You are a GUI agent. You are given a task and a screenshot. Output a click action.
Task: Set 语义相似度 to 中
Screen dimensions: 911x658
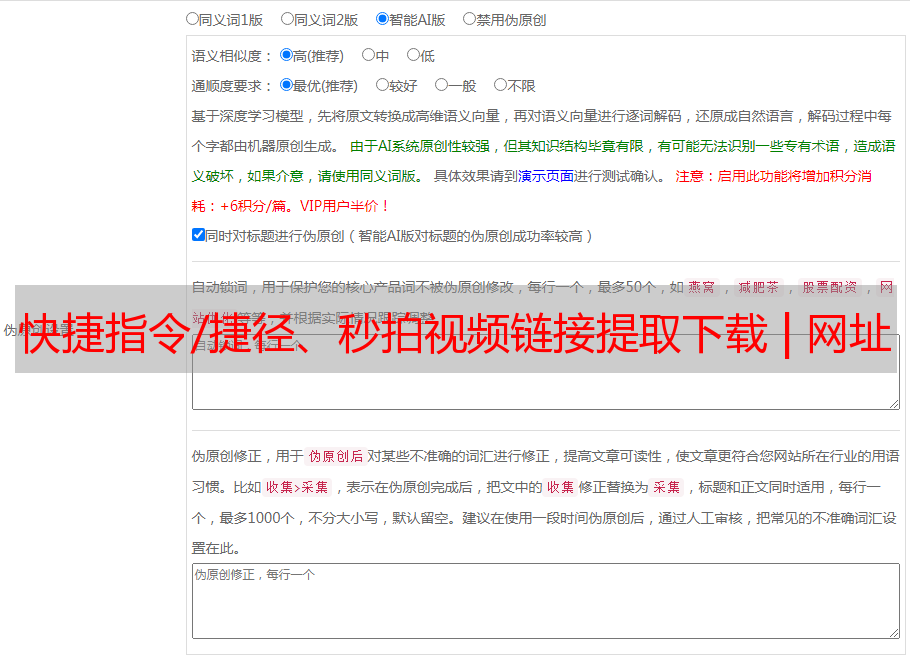[368, 55]
